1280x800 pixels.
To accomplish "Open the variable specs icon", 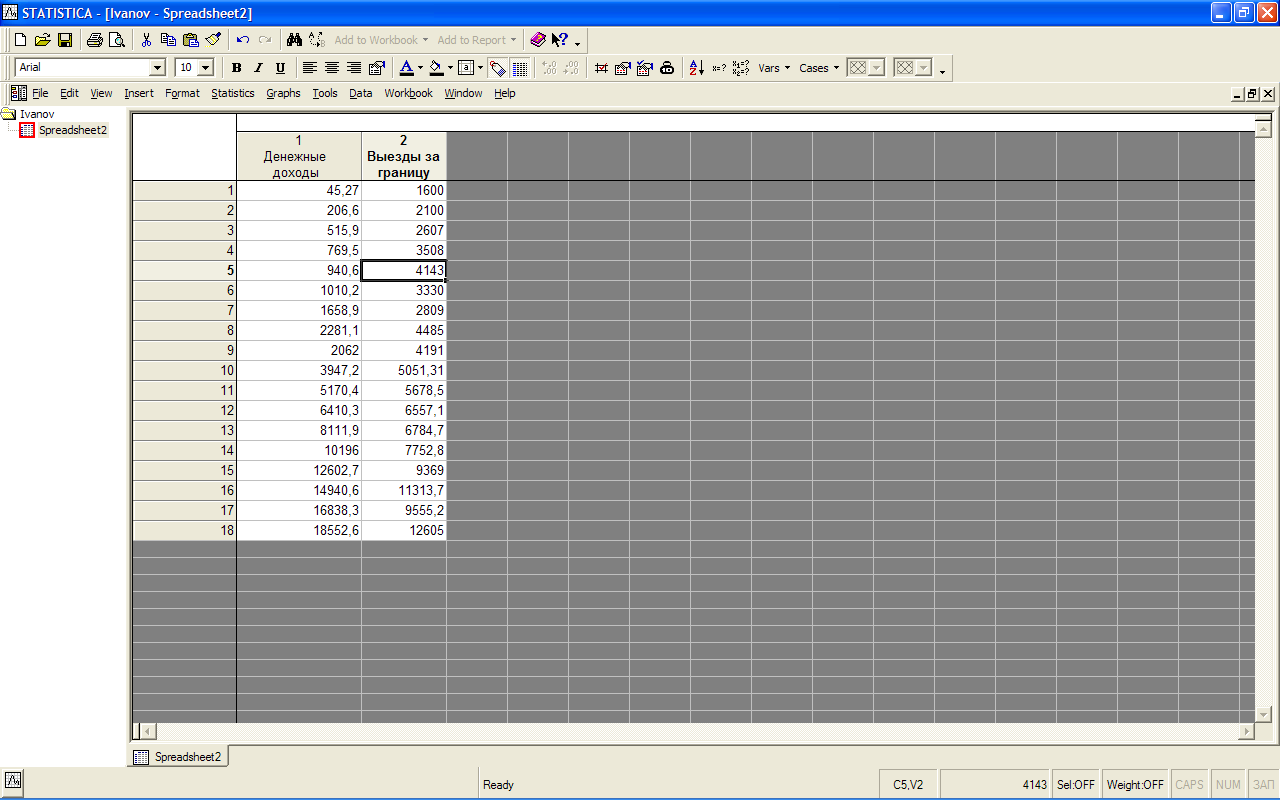I will tap(623, 68).
